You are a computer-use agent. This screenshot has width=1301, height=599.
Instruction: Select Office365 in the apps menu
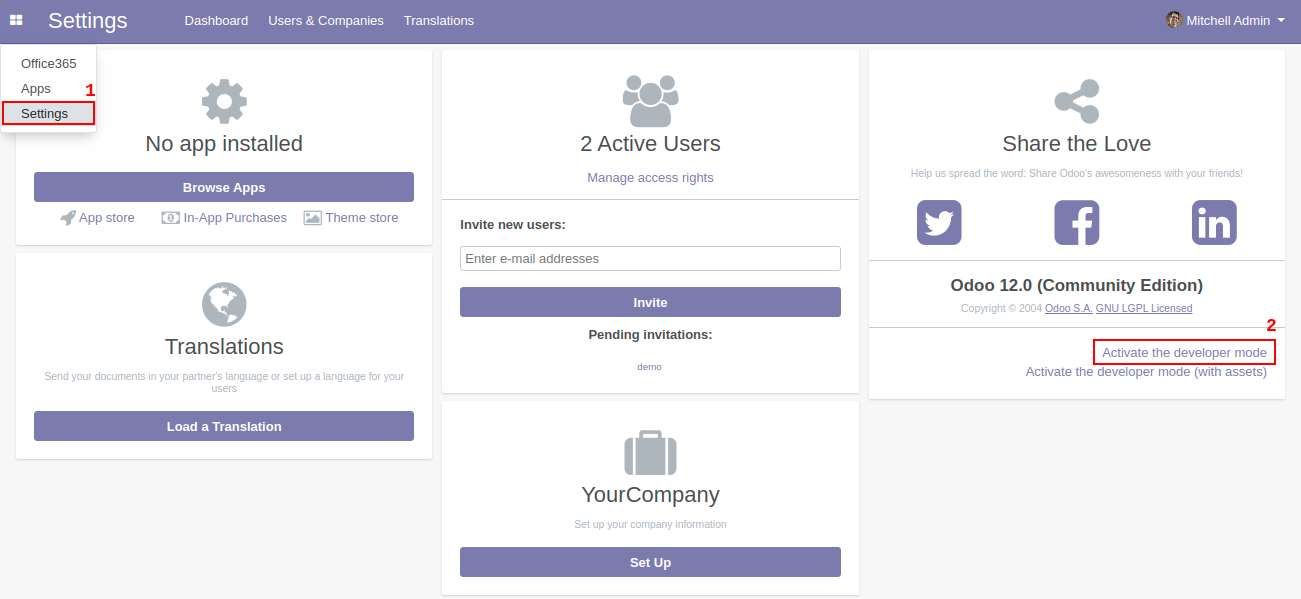click(x=48, y=63)
